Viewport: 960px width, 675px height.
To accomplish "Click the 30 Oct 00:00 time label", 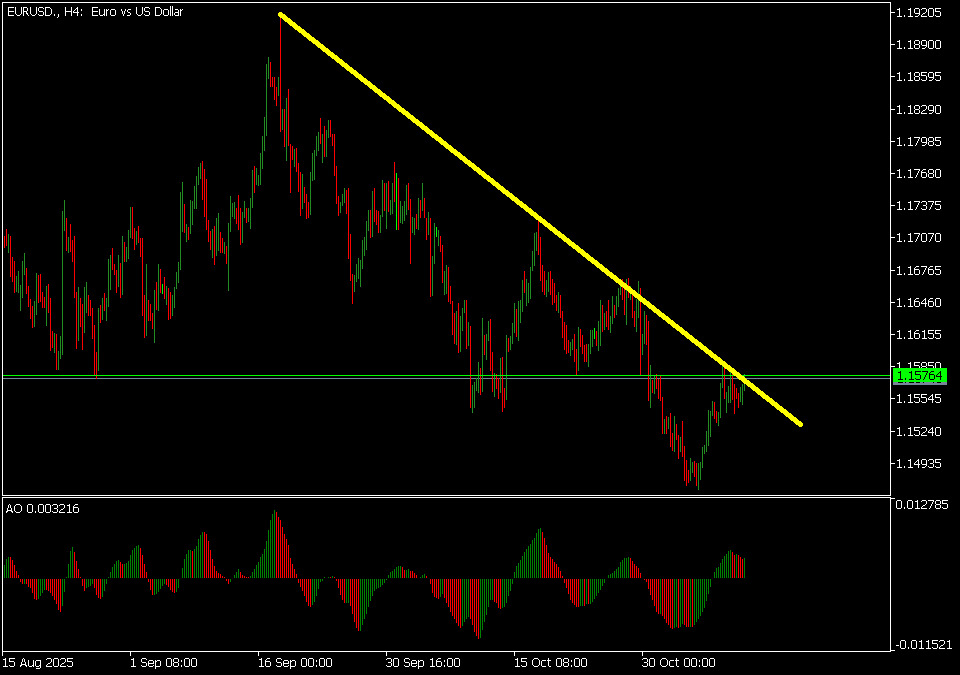I will pyautogui.click(x=676, y=662).
